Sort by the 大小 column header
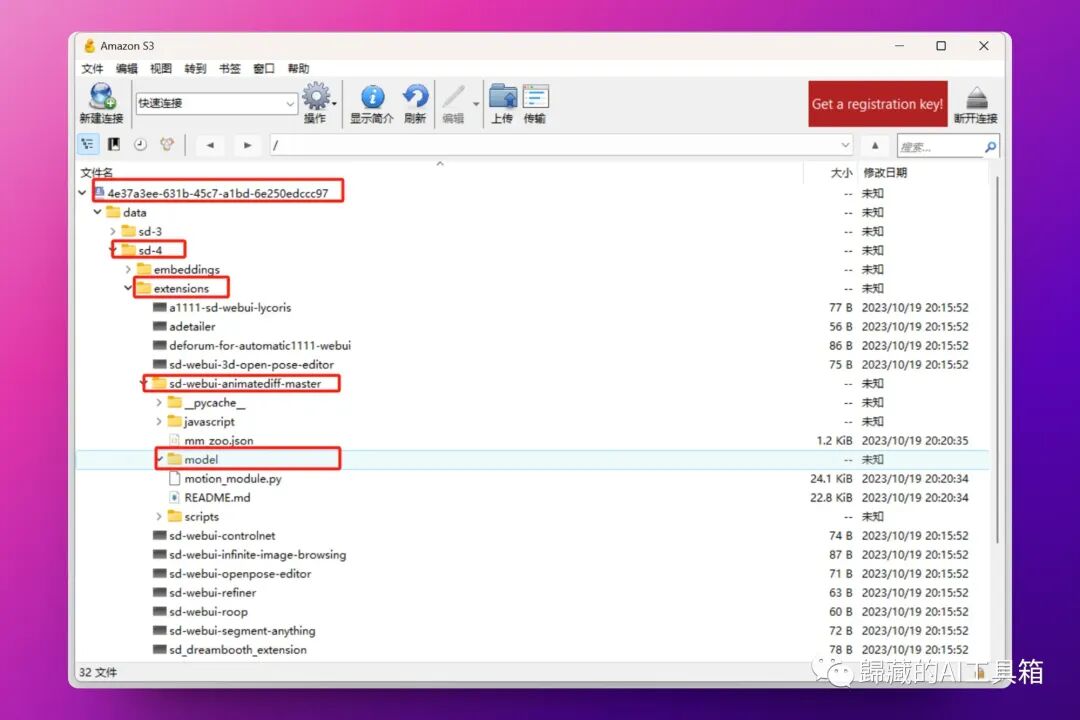The width and height of the screenshot is (1080, 720). [x=841, y=172]
